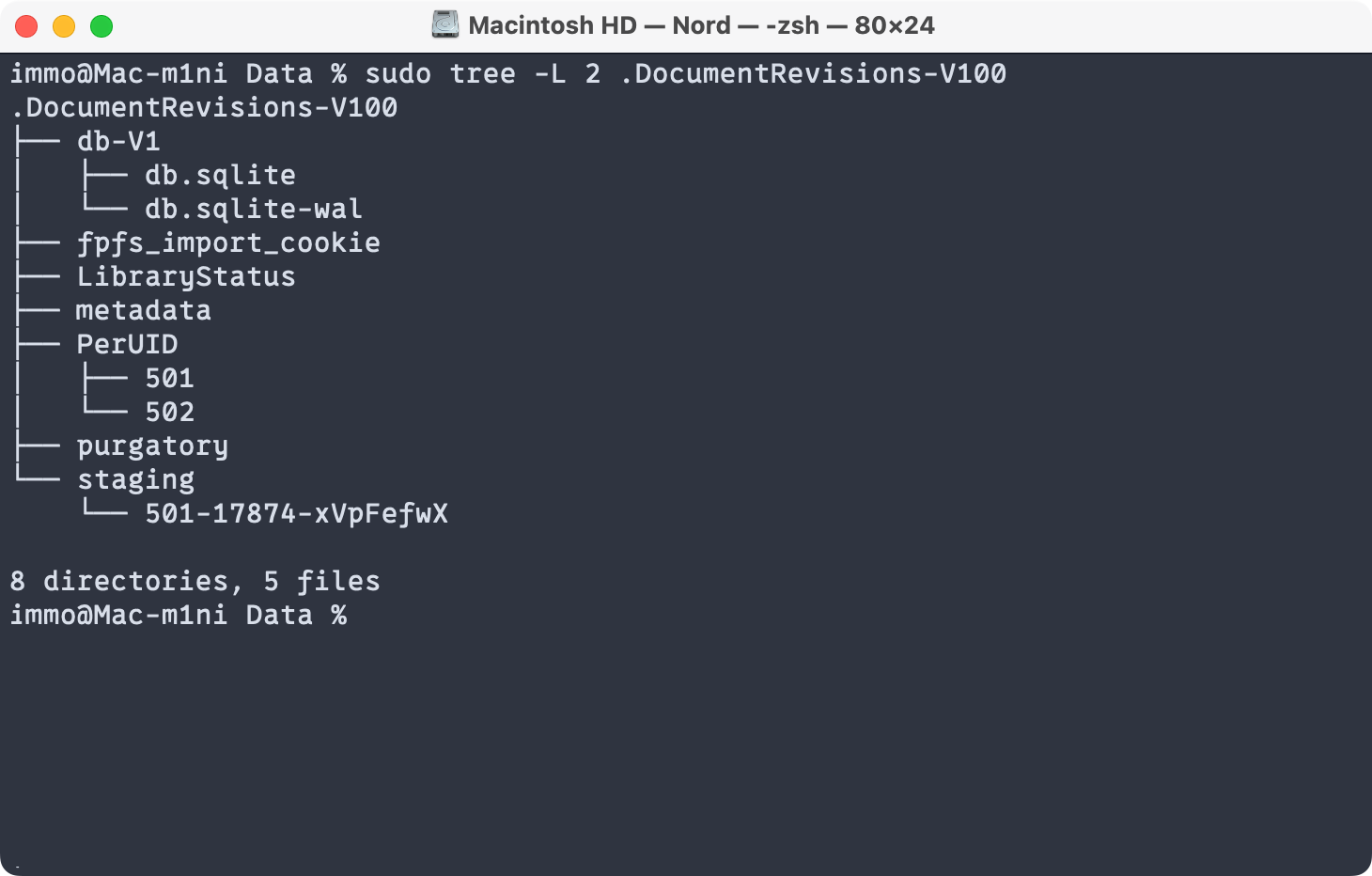Click the db.sqlite-wal file line
Screen dimensions: 1372x876
[x=254, y=209]
